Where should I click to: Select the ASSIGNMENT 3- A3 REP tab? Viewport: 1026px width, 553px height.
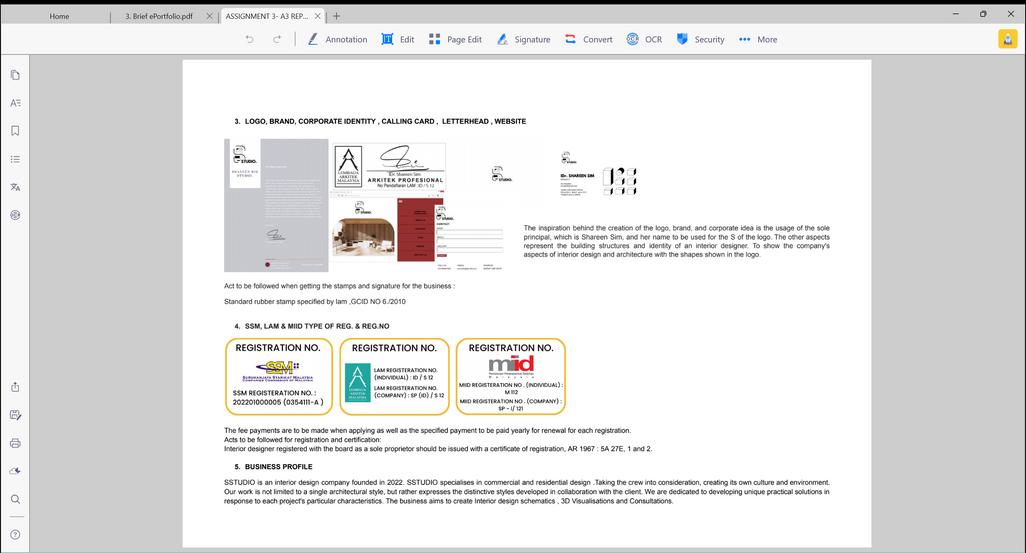click(x=266, y=16)
